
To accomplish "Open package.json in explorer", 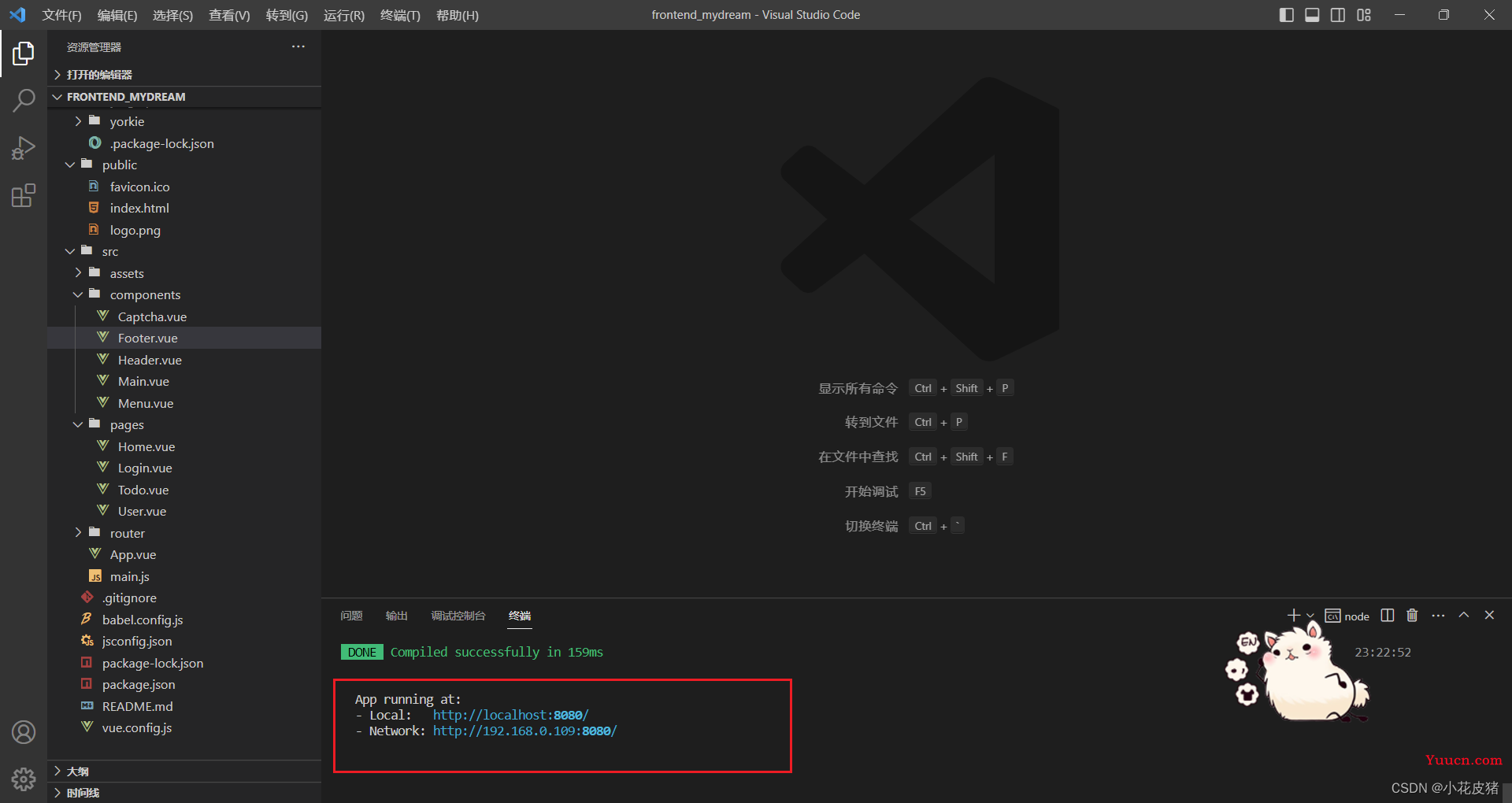I will tap(184, 684).
